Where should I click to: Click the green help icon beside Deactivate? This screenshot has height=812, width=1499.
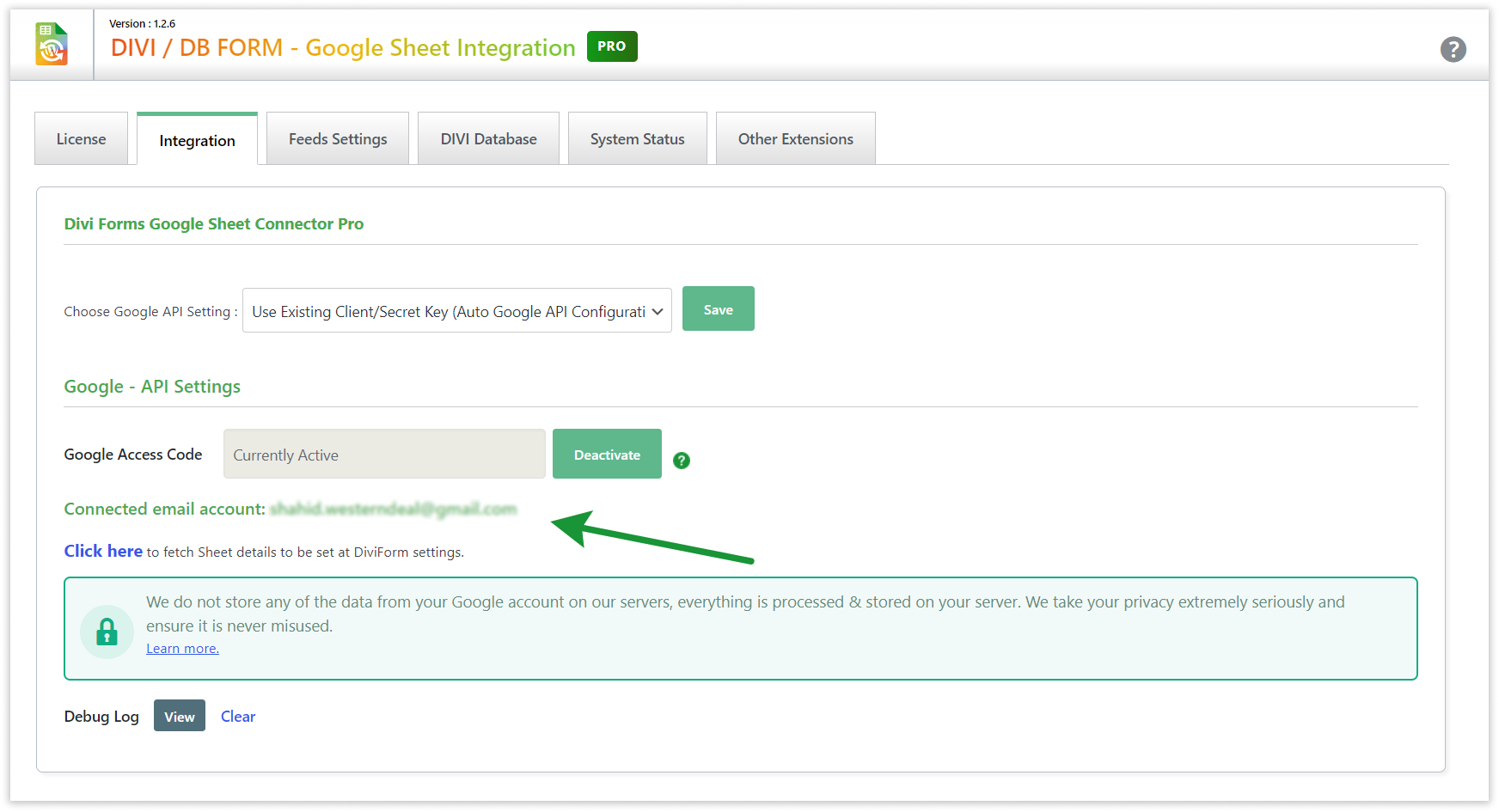click(x=682, y=461)
